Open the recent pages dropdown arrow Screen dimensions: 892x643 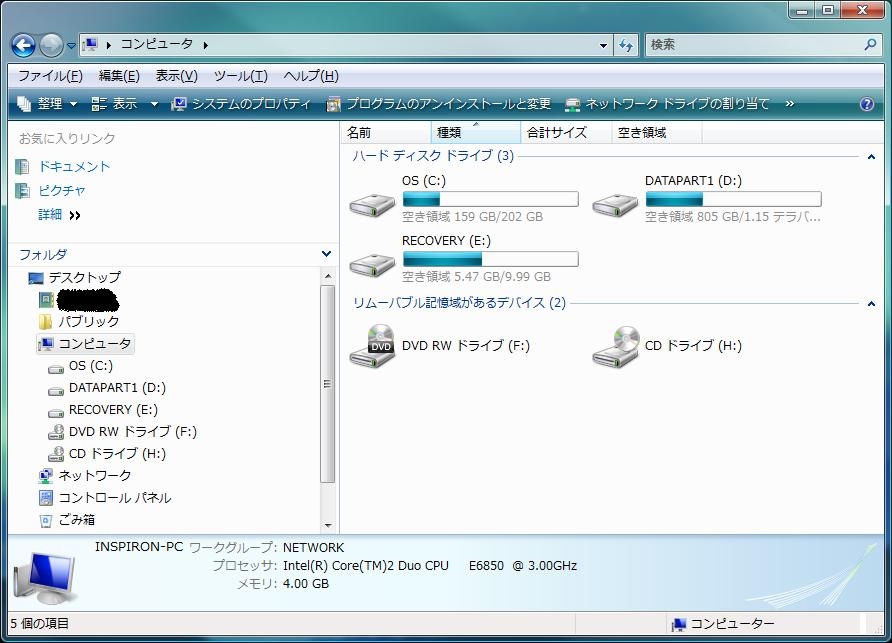pyautogui.click(x=71, y=46)
